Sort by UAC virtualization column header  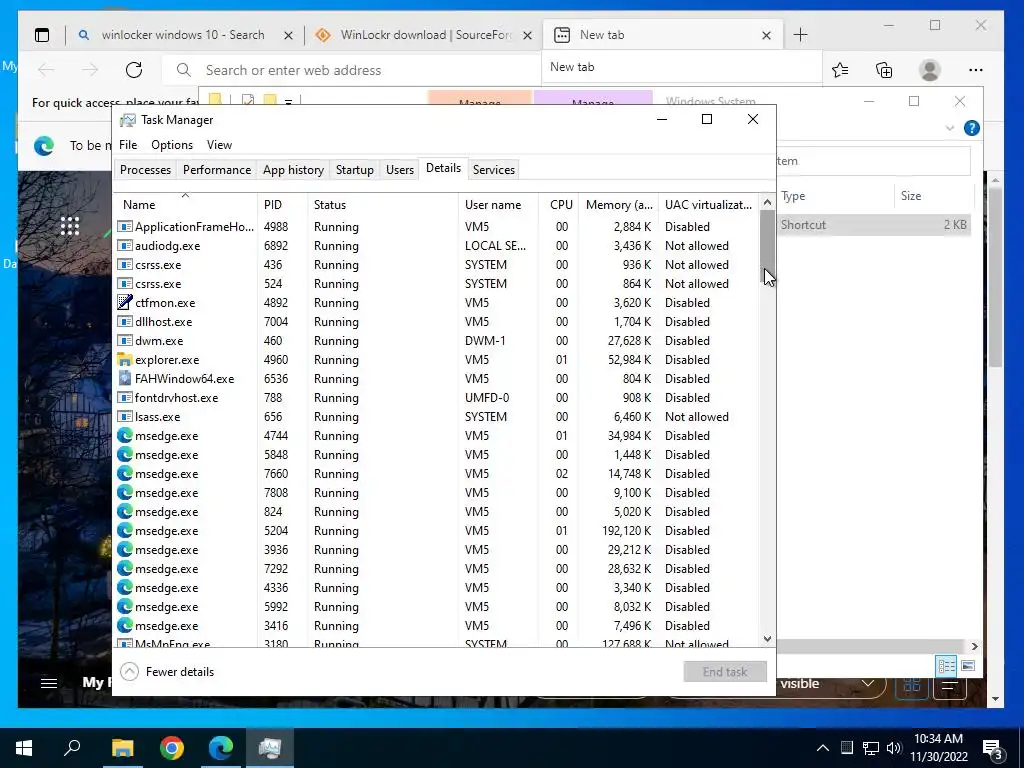[x=708, y=204]
